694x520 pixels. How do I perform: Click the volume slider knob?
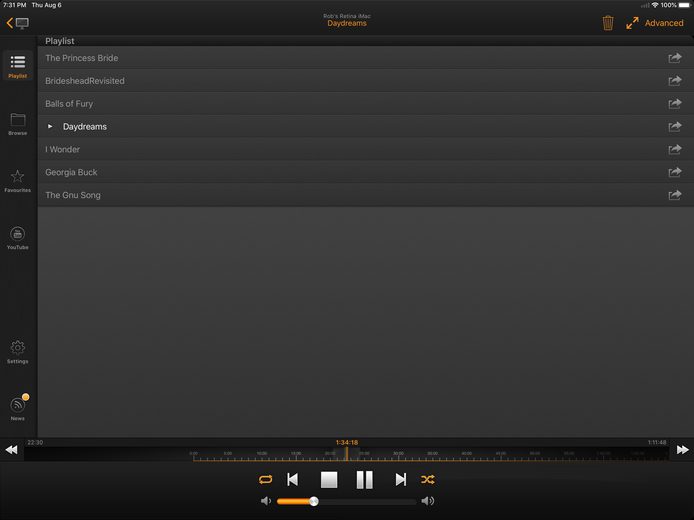314,501
